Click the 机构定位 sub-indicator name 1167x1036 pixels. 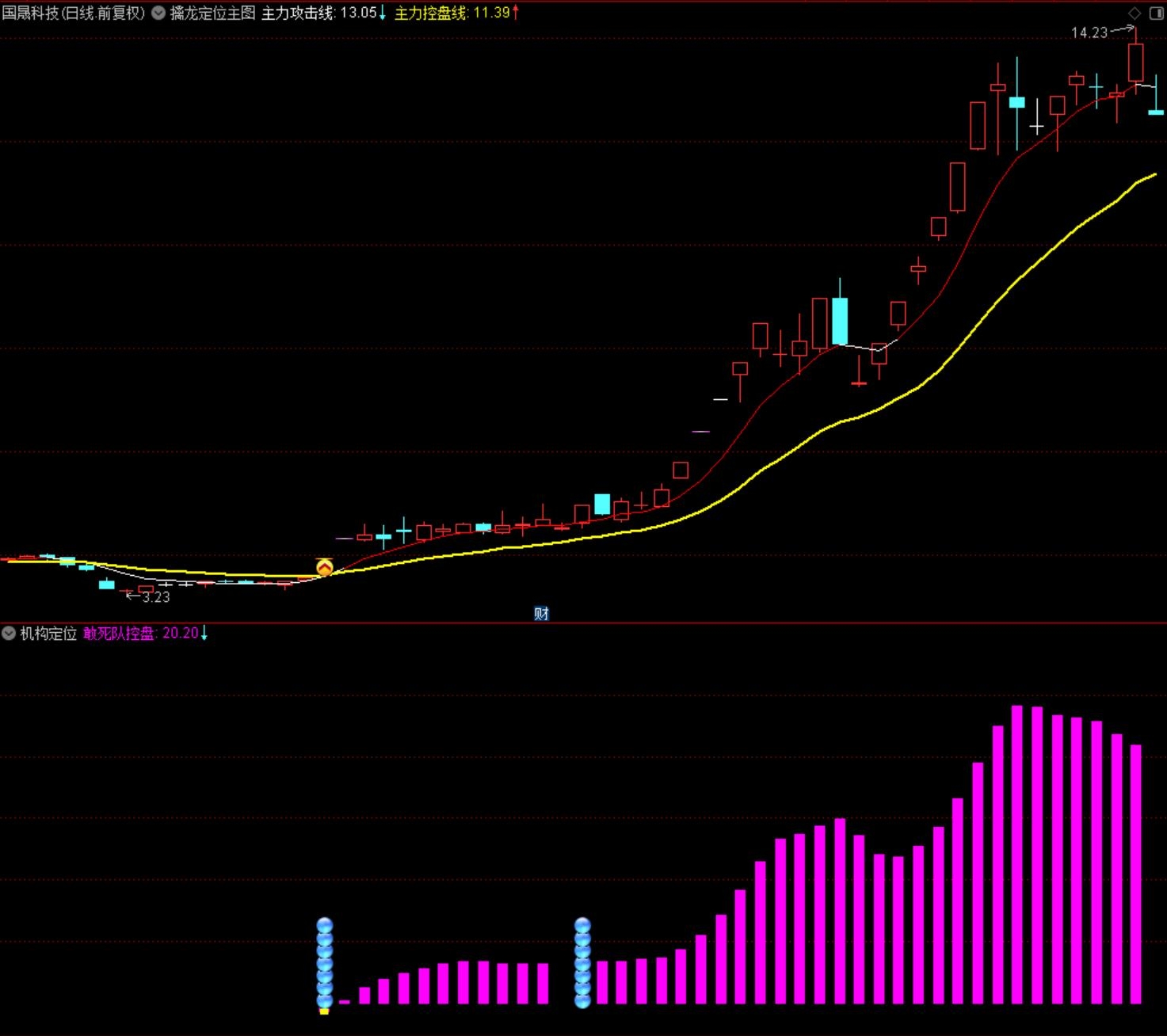click(x=48, y=633)
